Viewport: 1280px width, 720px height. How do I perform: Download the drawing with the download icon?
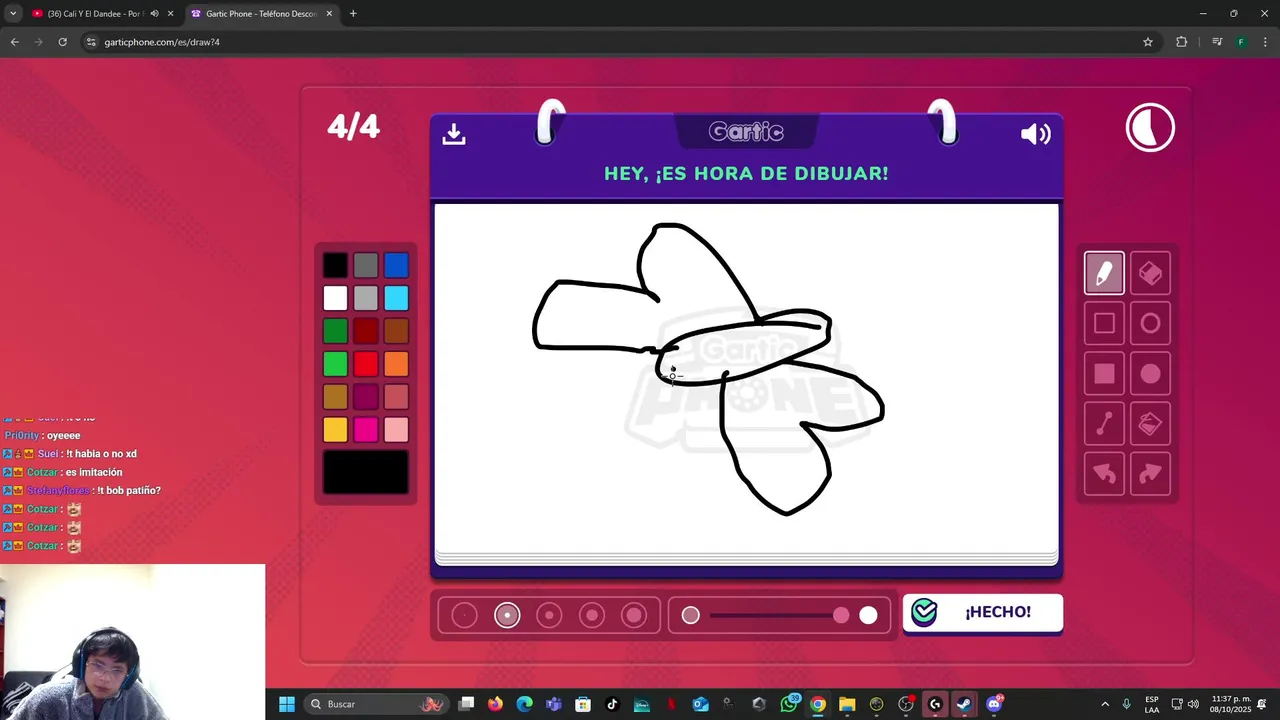(x=454, y=134)
